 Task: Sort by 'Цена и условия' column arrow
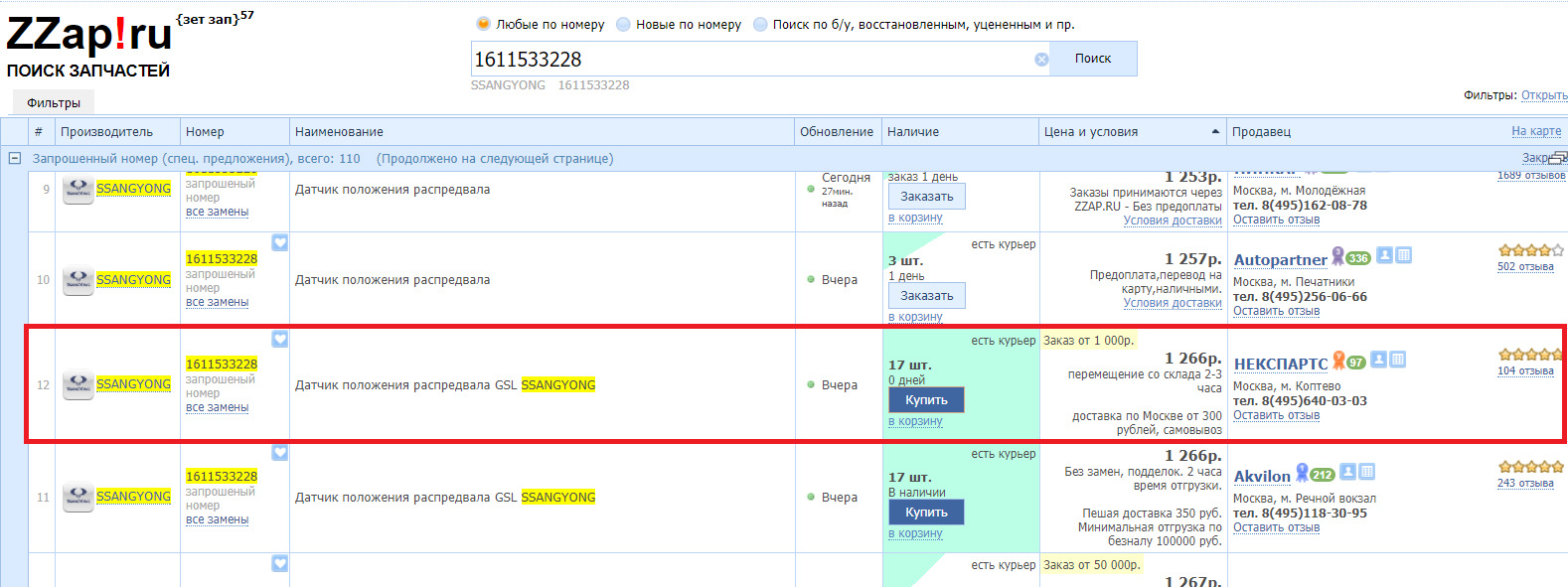[x=1215, y=132]
